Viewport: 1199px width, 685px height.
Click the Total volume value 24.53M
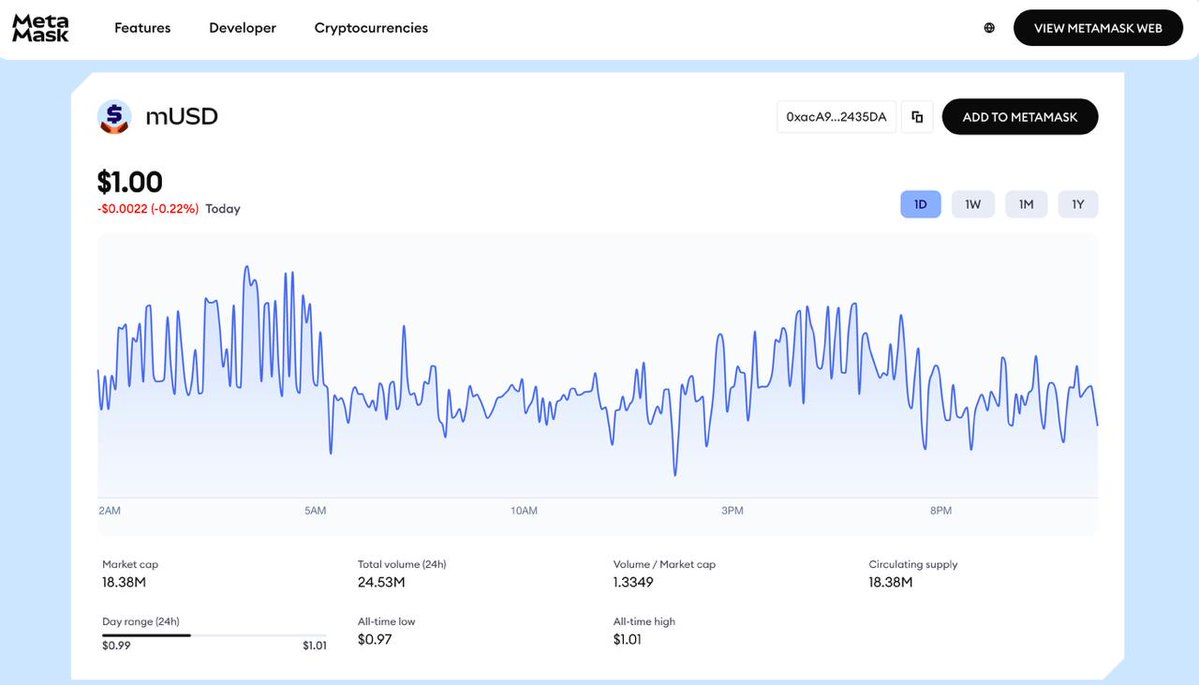pos(382,582)
